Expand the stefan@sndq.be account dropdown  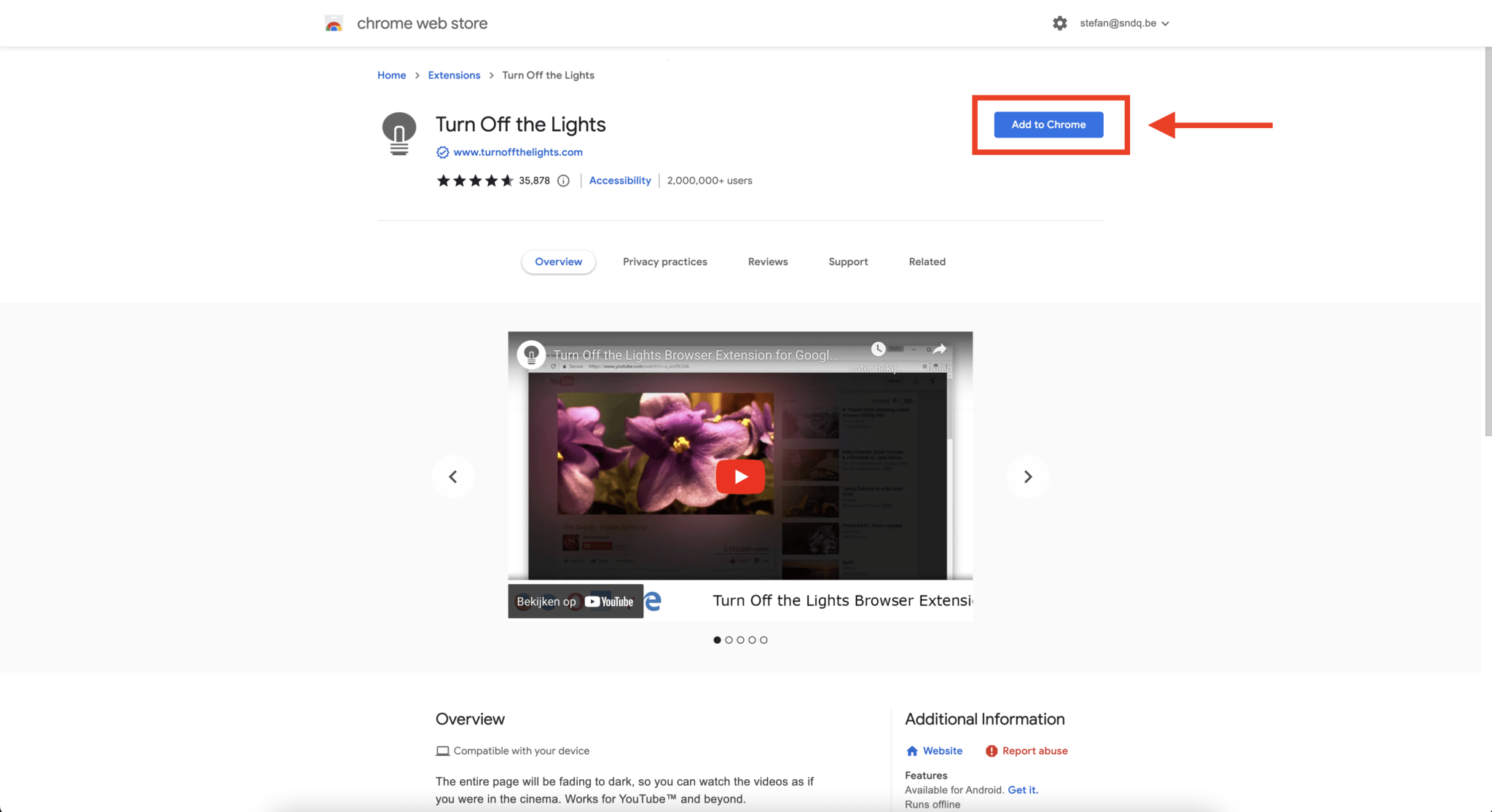pyautogui.click(x=1124, y=23)
